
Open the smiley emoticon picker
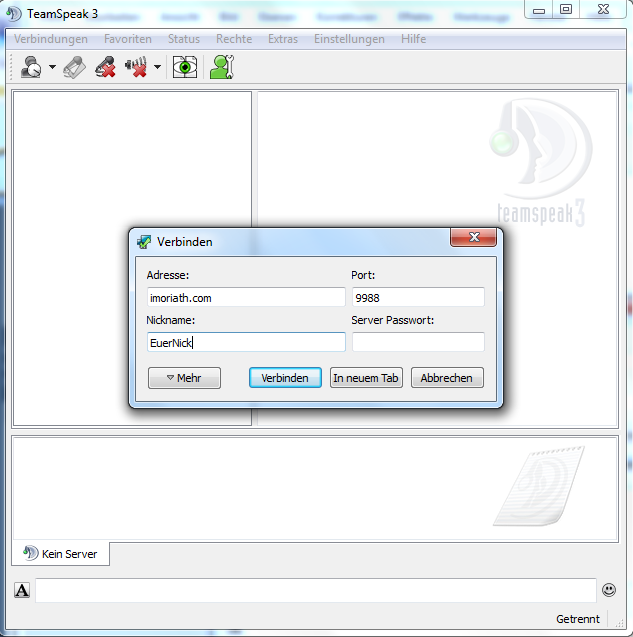tap(609, 590)
